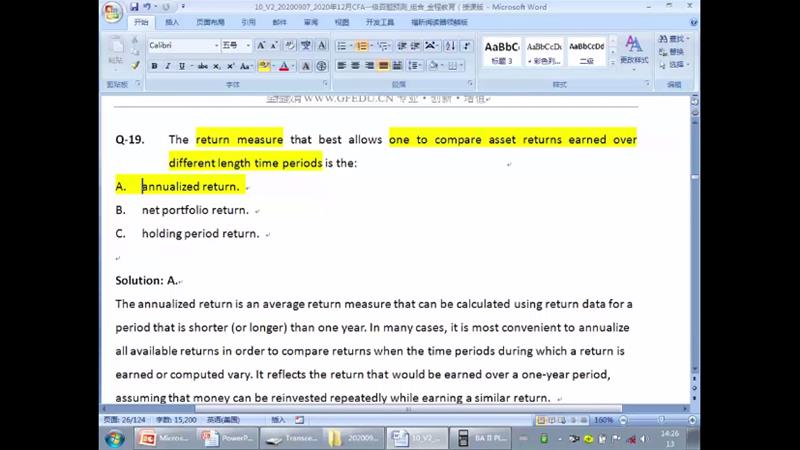This screenshot has height=450, width=800.
Task: Click the Replace (替换) button
Action: 671,52
